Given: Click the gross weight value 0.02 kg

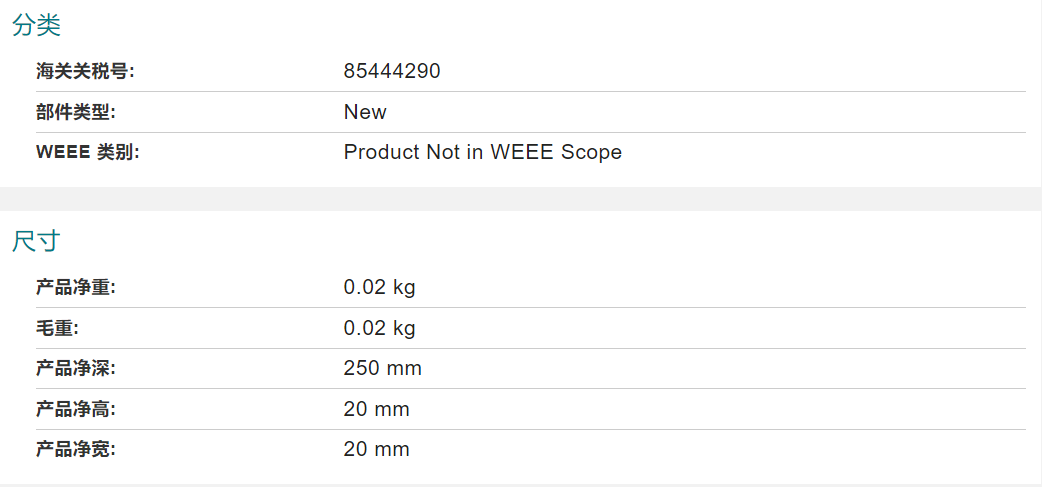Looking at the screenshot, I should coord(379,328).
